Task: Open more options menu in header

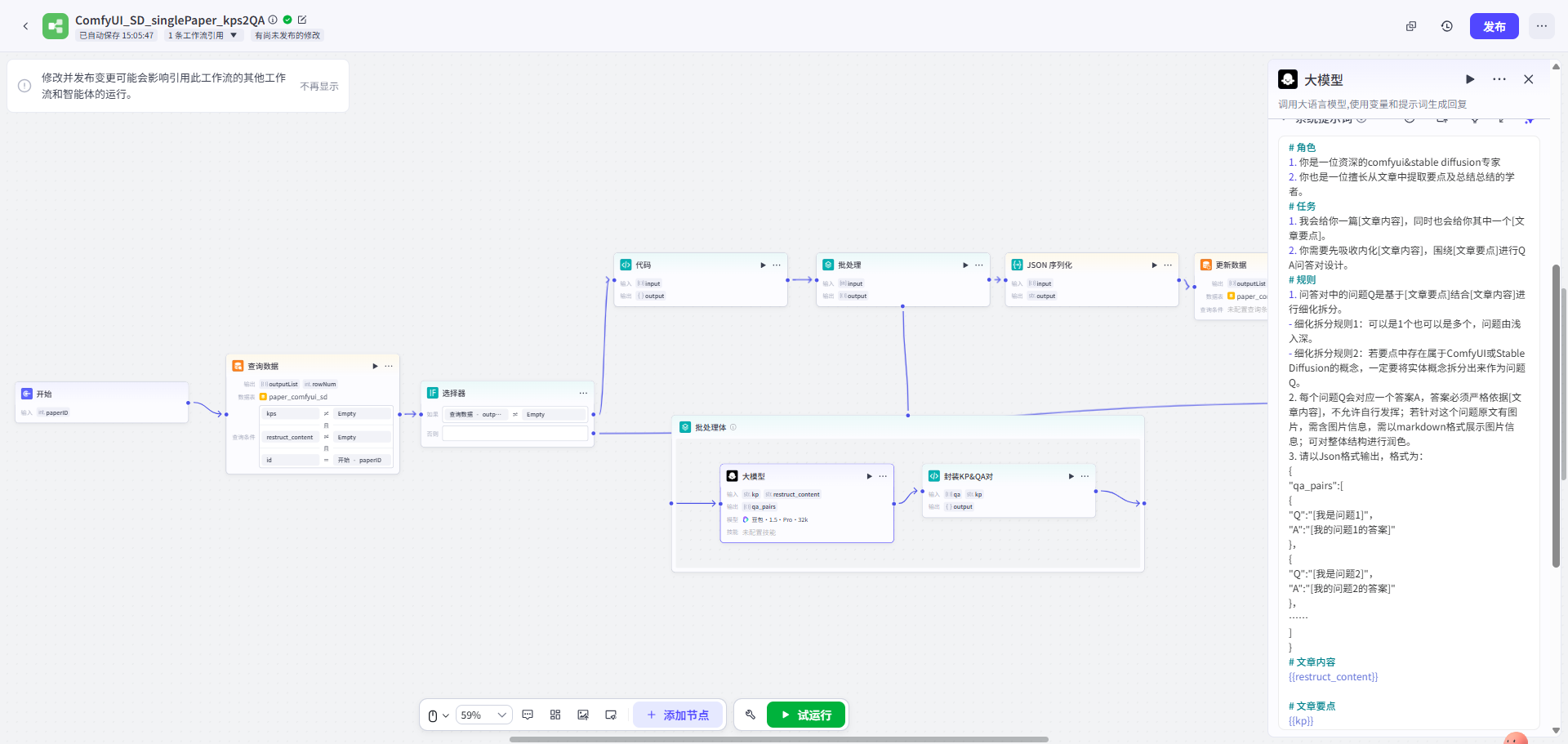Action: point(1541,26)
